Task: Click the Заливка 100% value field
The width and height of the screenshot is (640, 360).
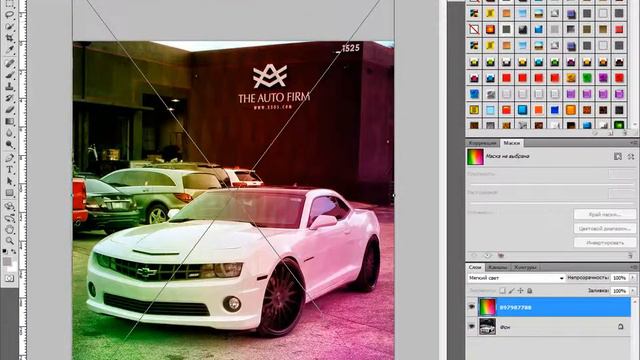Action: [620, 291]
